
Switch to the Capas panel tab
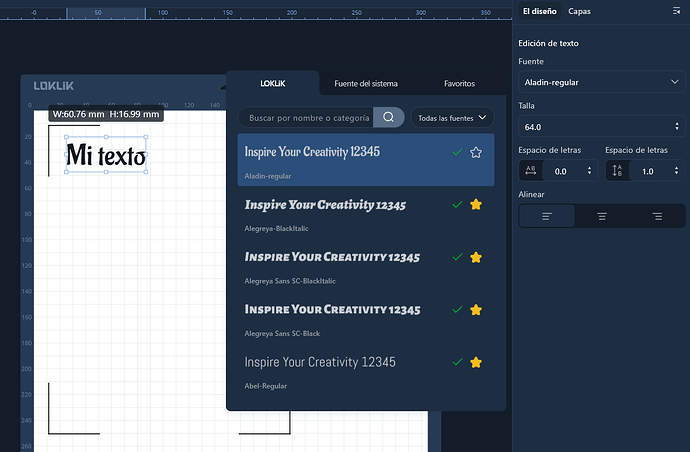click(578, 11)
